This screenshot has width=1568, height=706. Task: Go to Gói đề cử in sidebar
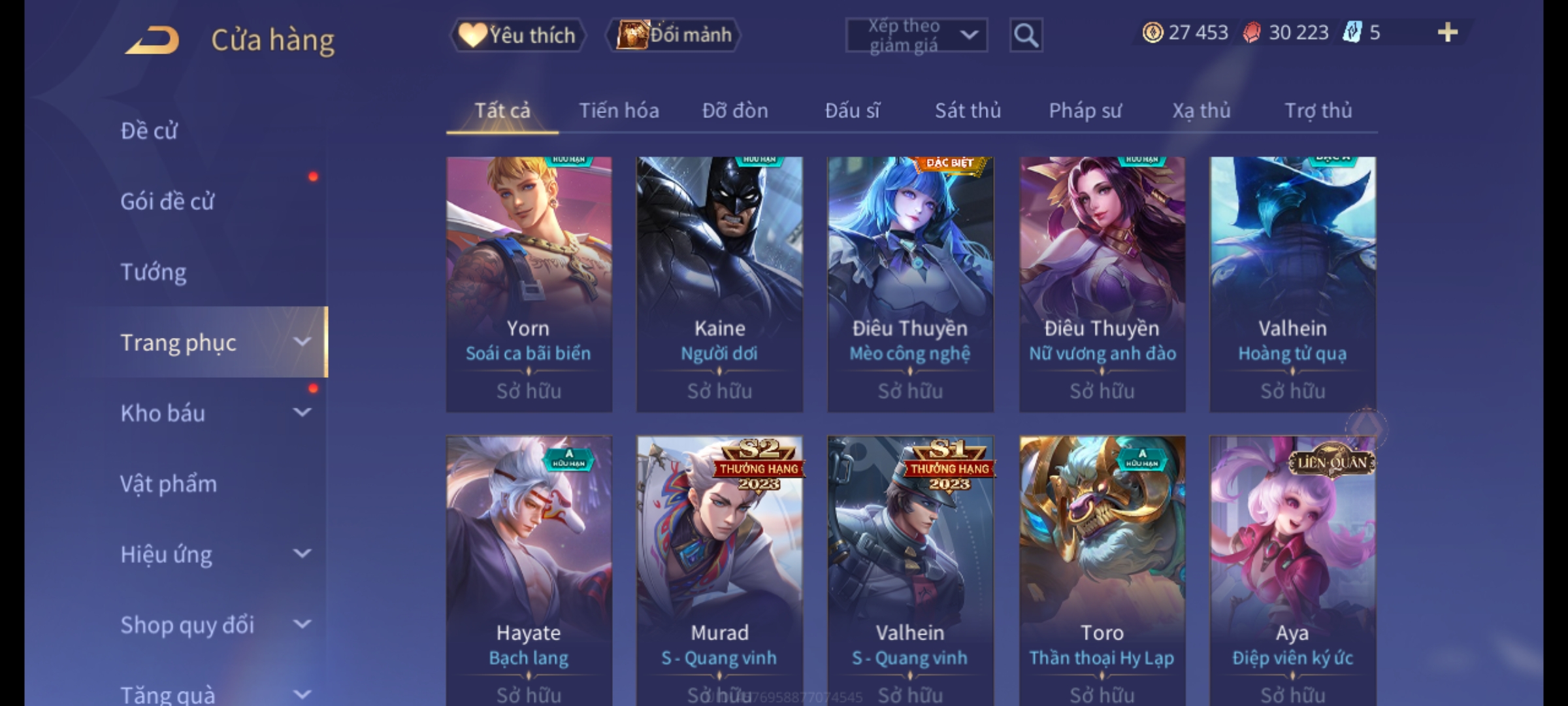click(x=167, y=201)
